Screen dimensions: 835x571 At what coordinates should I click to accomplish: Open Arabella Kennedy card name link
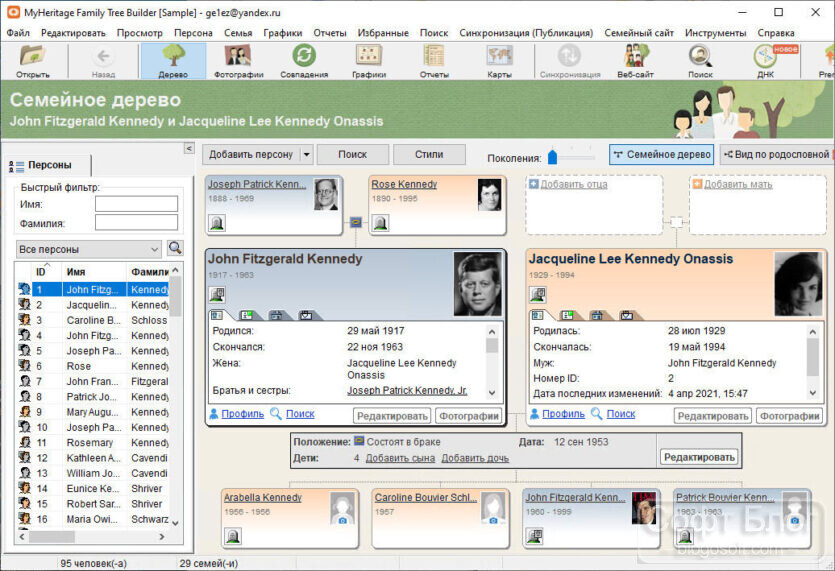pos(263,497)
